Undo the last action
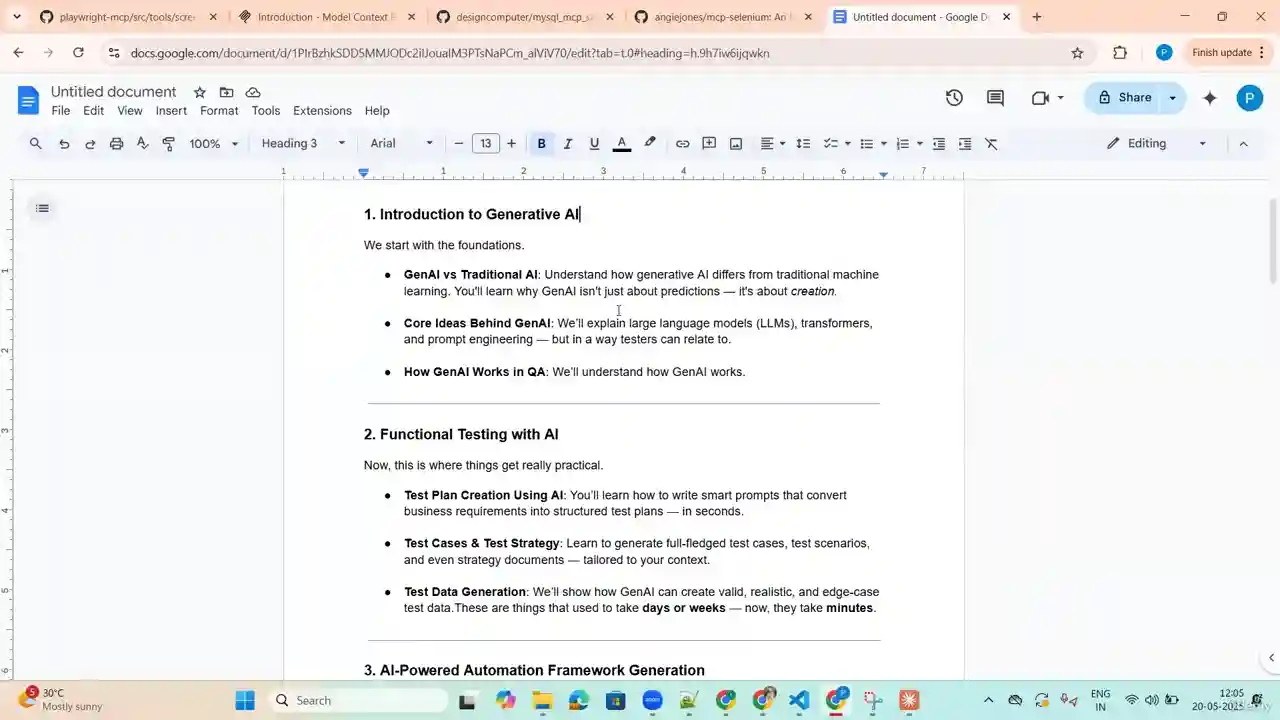The image size is (1280, 720). pos(64,144)
